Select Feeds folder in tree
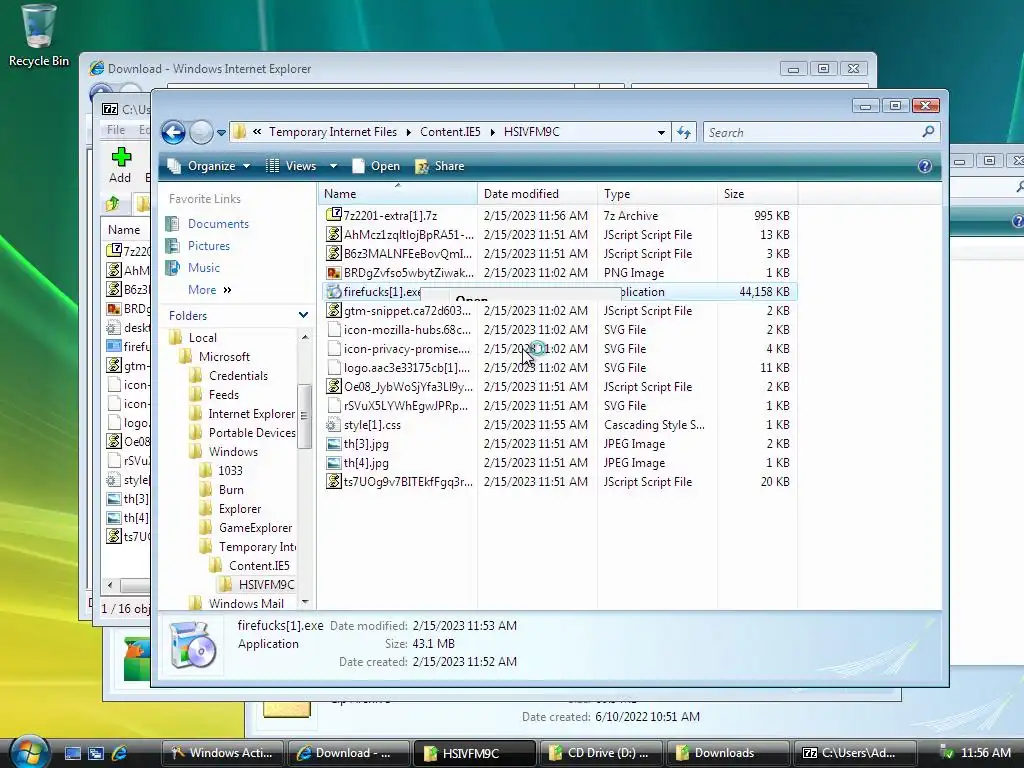 click(223, 394)
